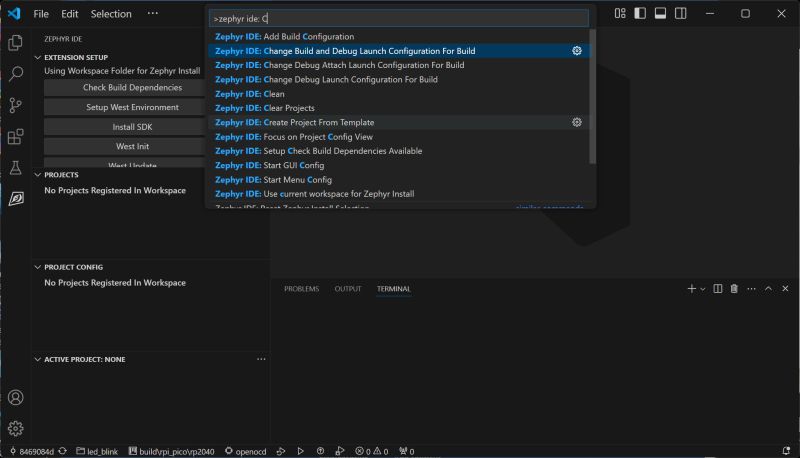The width and height of the screenshot is (800, 458).
Task: Select Zephyr IDE: Add Build Configuration
Action: (x=398, y=36)
